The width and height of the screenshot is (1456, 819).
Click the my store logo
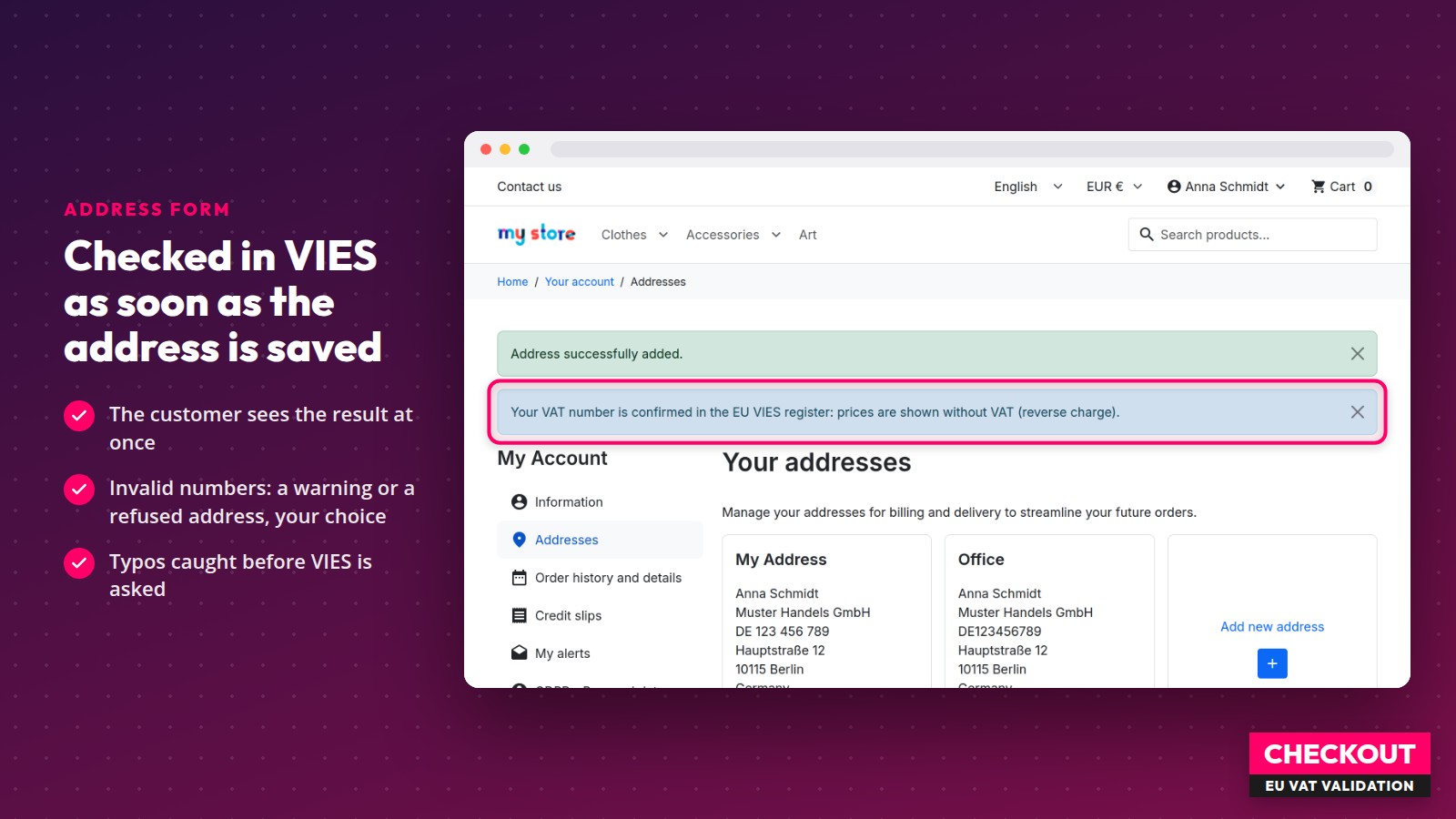tap(536, 234)
